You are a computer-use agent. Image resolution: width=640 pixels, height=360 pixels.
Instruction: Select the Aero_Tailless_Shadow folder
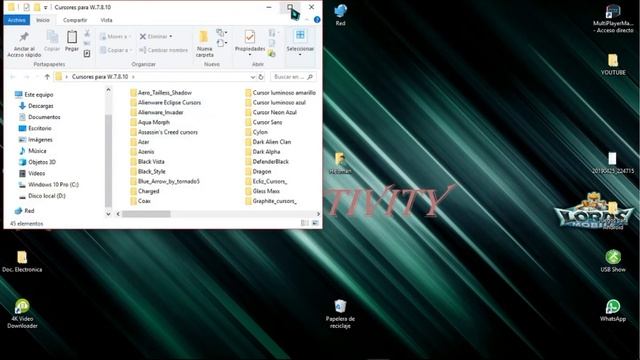(161, 93)
